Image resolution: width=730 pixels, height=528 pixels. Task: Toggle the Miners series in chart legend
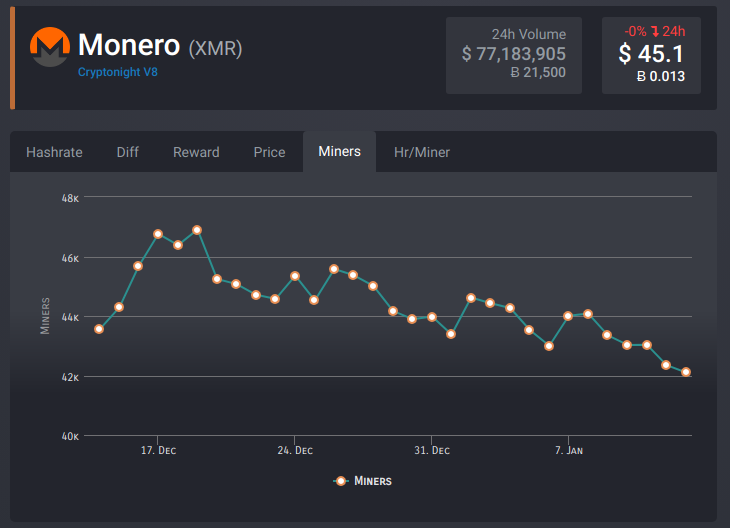pos(363,481)
